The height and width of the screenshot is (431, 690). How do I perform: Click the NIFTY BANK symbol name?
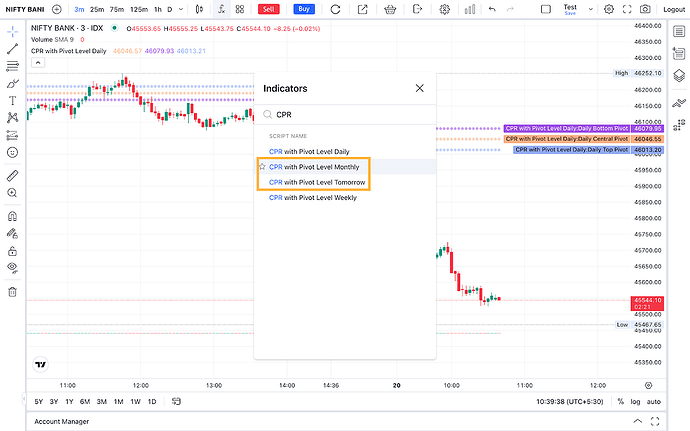point(25,9)
